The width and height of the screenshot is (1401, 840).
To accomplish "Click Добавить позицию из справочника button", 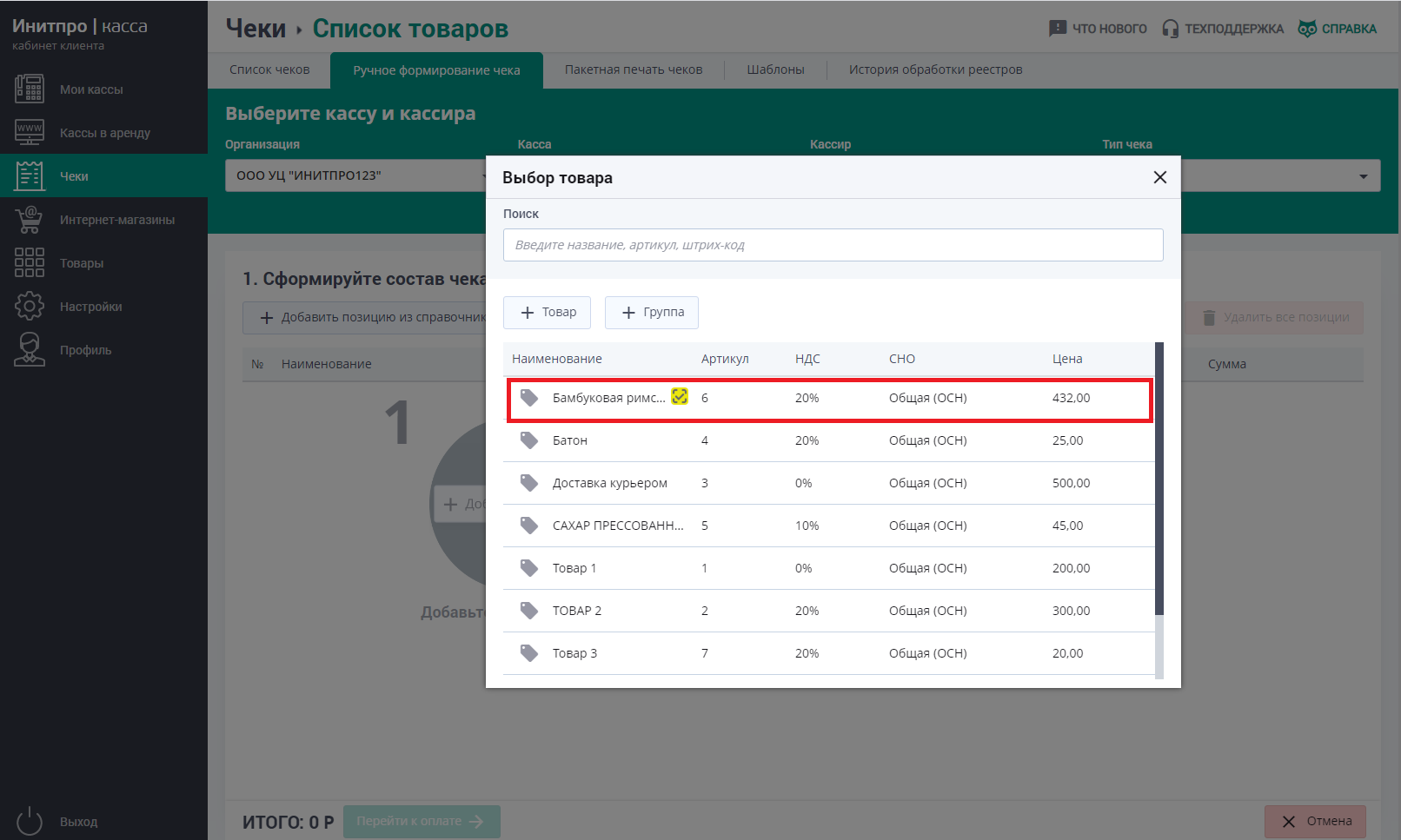I will pyautogui.click(x=365, y=318).
